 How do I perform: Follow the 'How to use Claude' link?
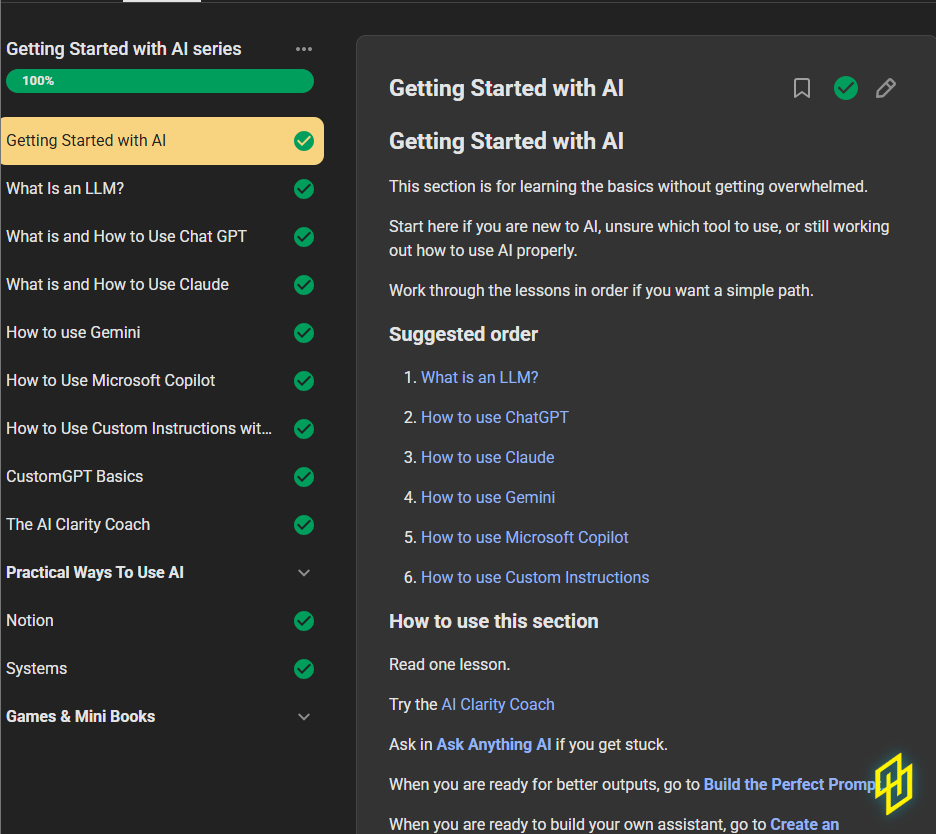click(488, 457)
